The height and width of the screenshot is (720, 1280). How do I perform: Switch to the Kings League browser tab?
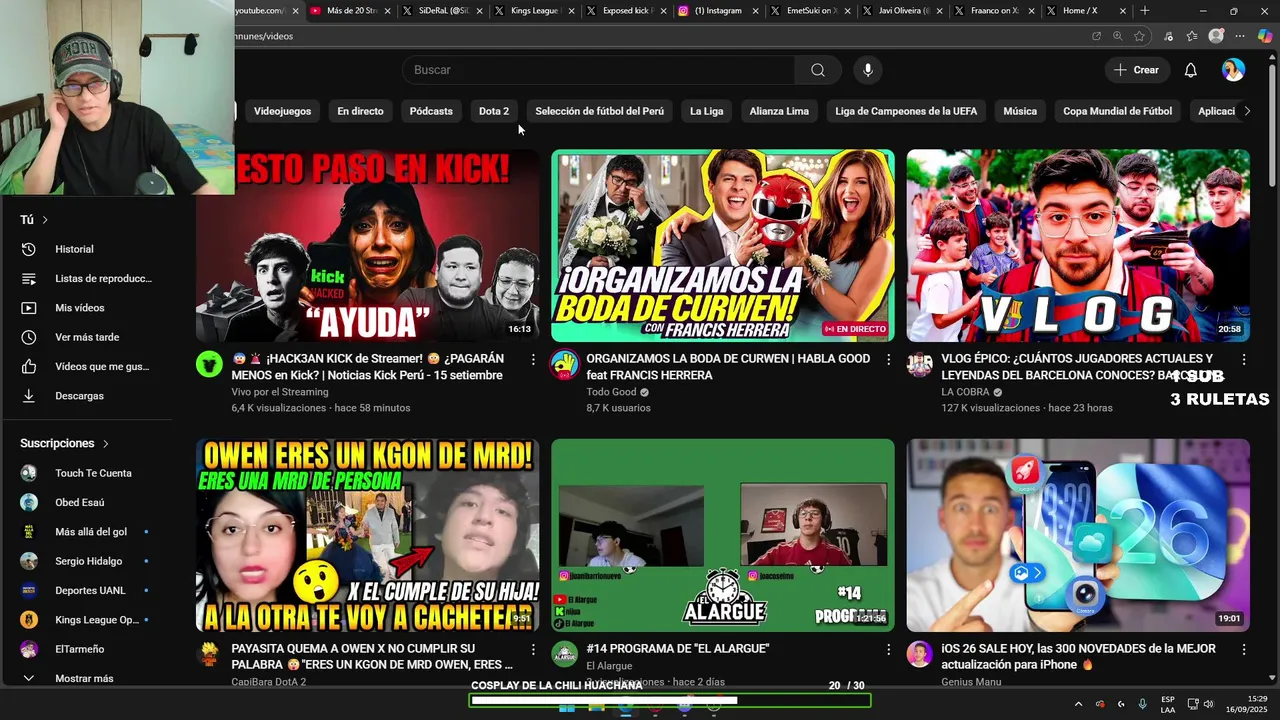[534, 11]
